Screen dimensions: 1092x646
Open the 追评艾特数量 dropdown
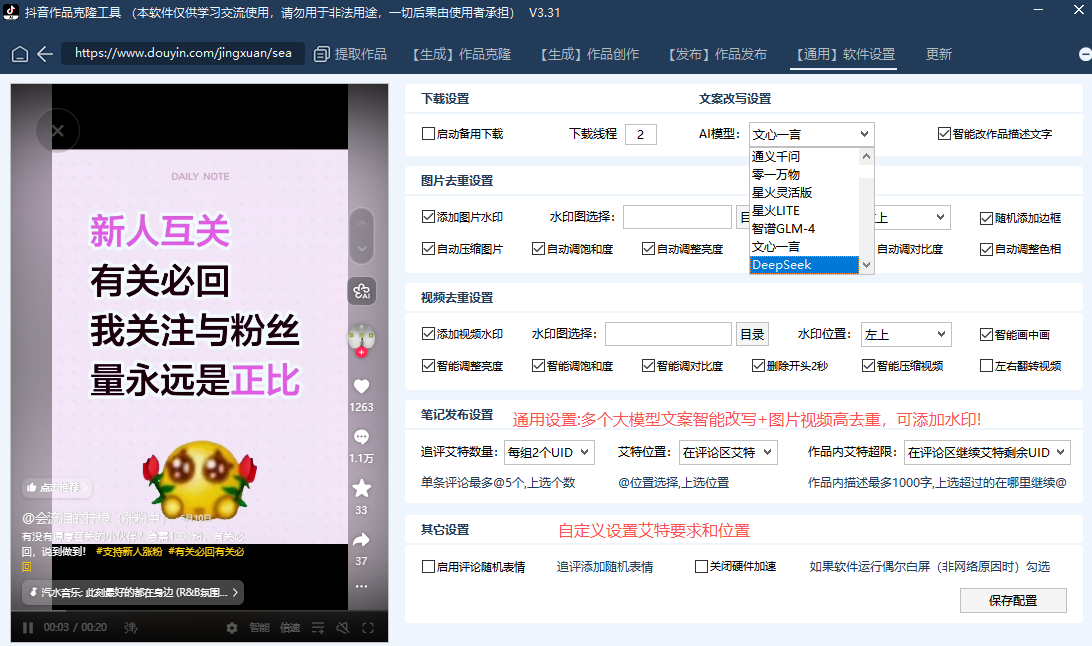[549, 452]
